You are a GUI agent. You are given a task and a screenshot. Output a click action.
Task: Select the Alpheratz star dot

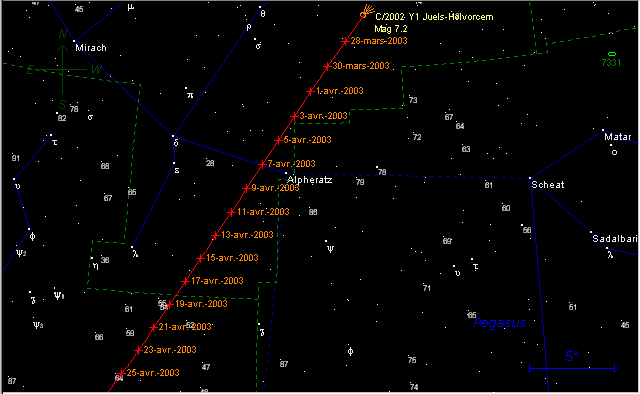coord(286,173)
